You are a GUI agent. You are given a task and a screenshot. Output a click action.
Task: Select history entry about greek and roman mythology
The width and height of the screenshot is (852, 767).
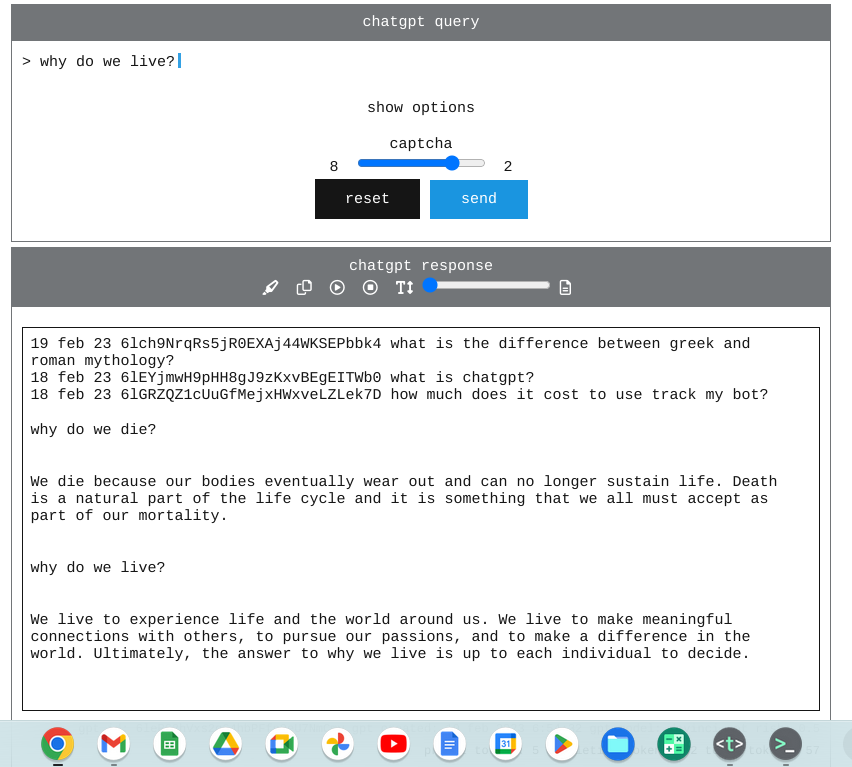(x=390, y=352)
